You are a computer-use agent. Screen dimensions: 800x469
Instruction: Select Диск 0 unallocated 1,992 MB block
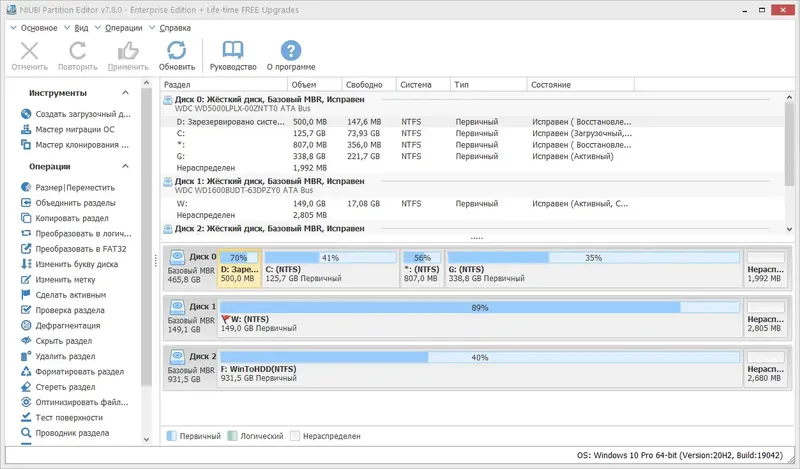[x=765, y=268]
